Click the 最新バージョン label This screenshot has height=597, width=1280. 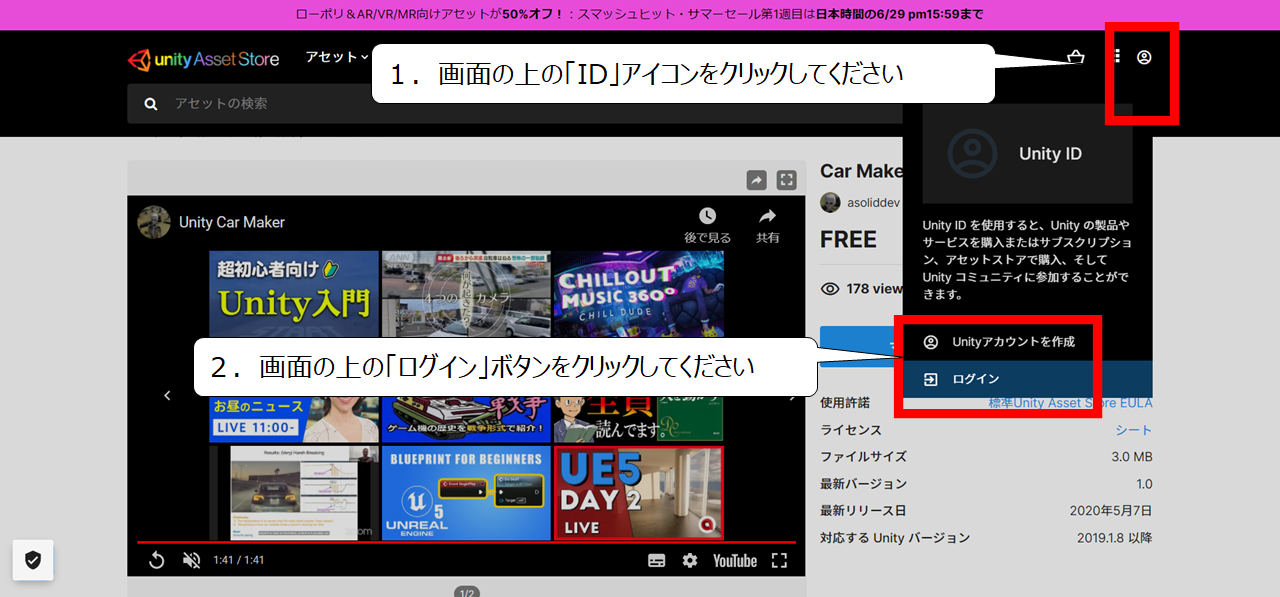(x=863, y=484)
